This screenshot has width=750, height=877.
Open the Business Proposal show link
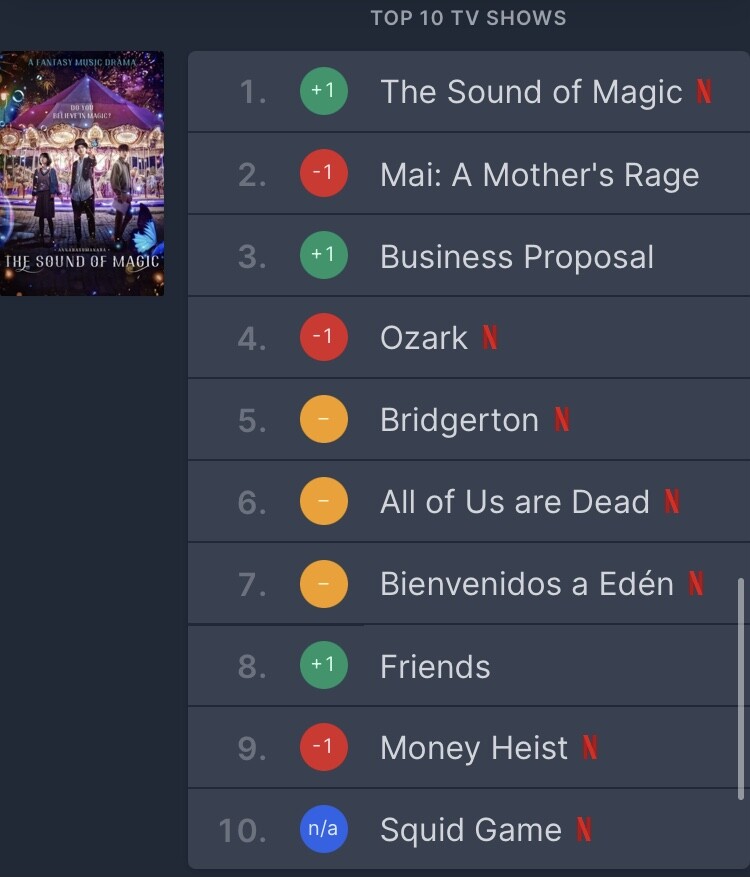click(x=516, y=257)
